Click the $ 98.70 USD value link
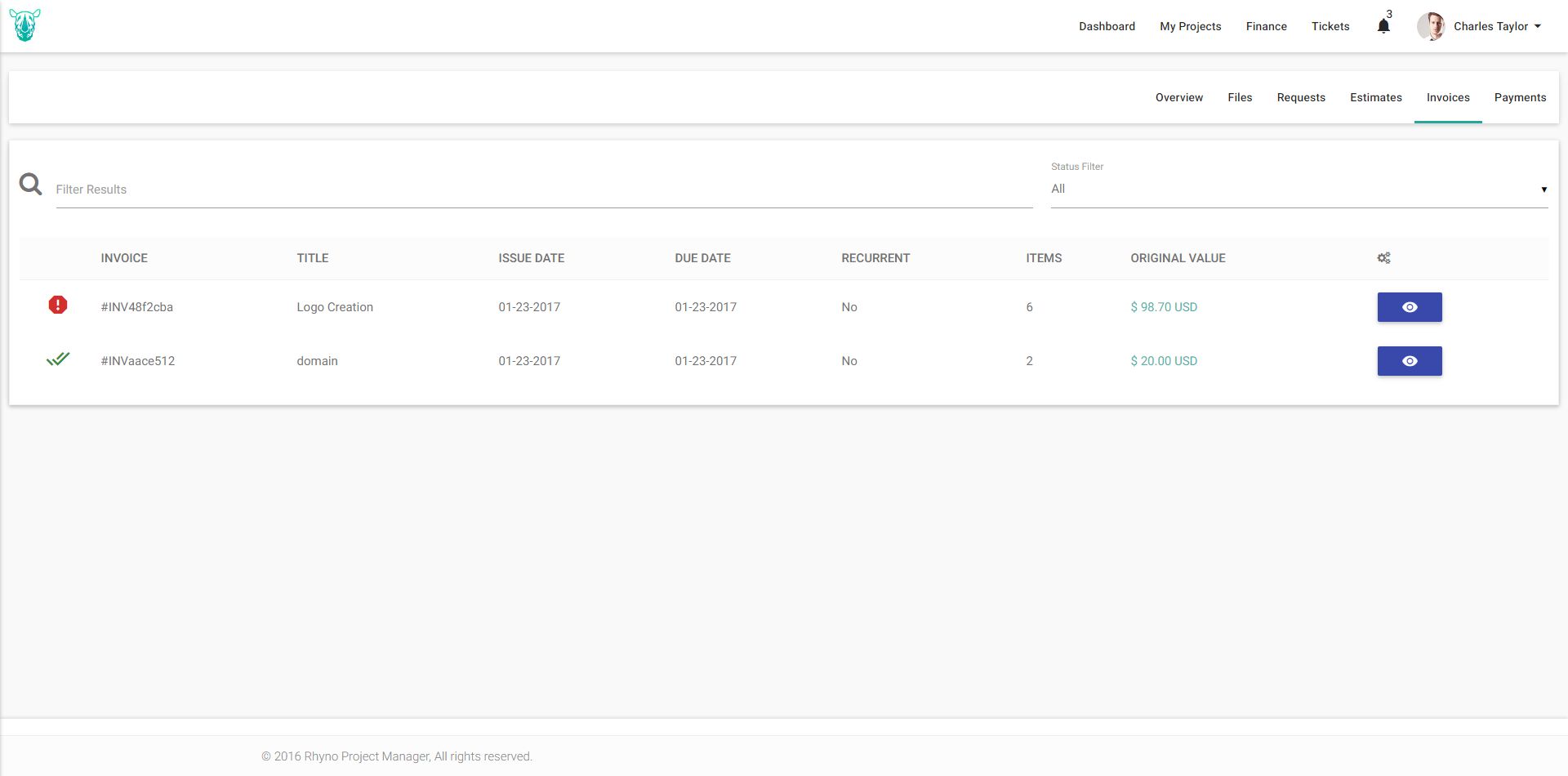This screenshot has height=776, width=1568. (1164, 307)
